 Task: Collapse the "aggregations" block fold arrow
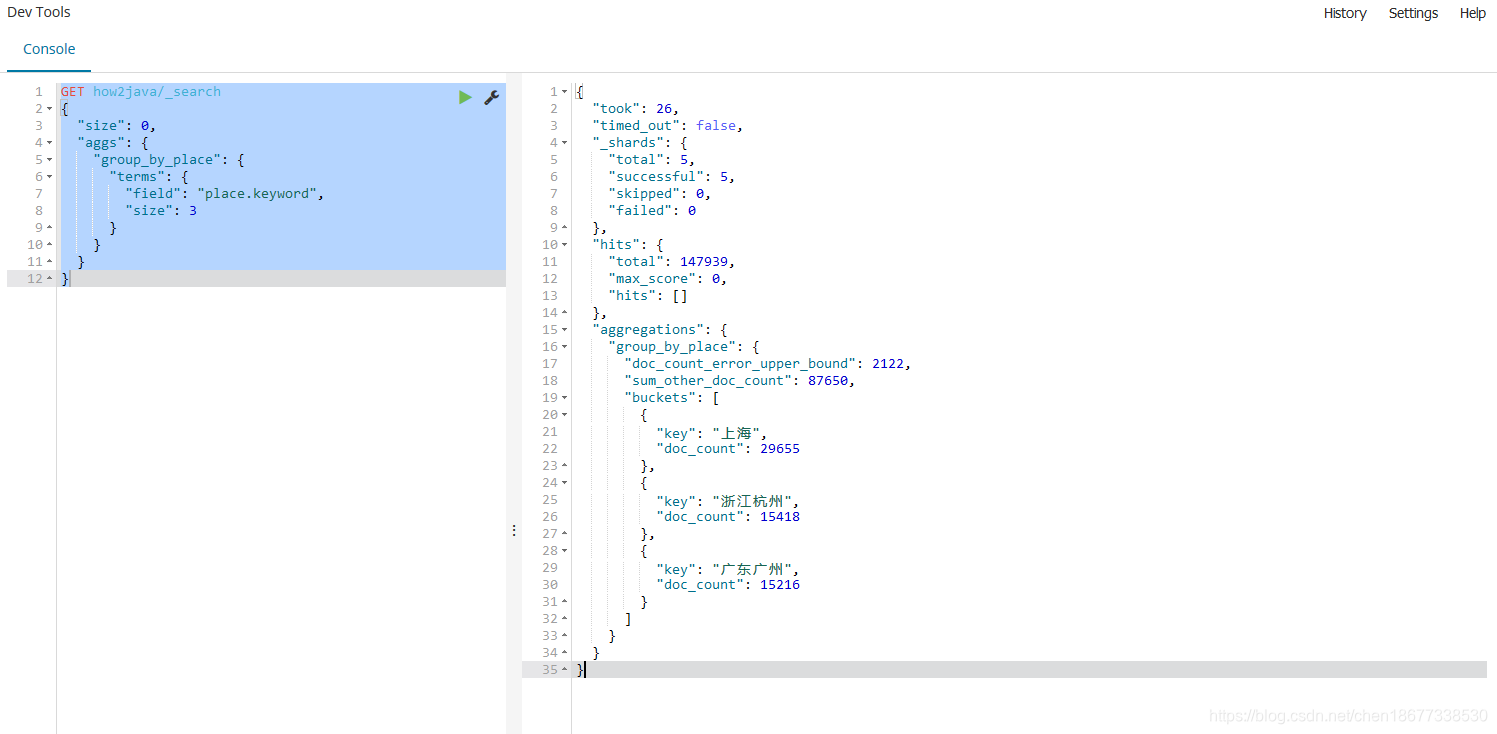[565, 330]
